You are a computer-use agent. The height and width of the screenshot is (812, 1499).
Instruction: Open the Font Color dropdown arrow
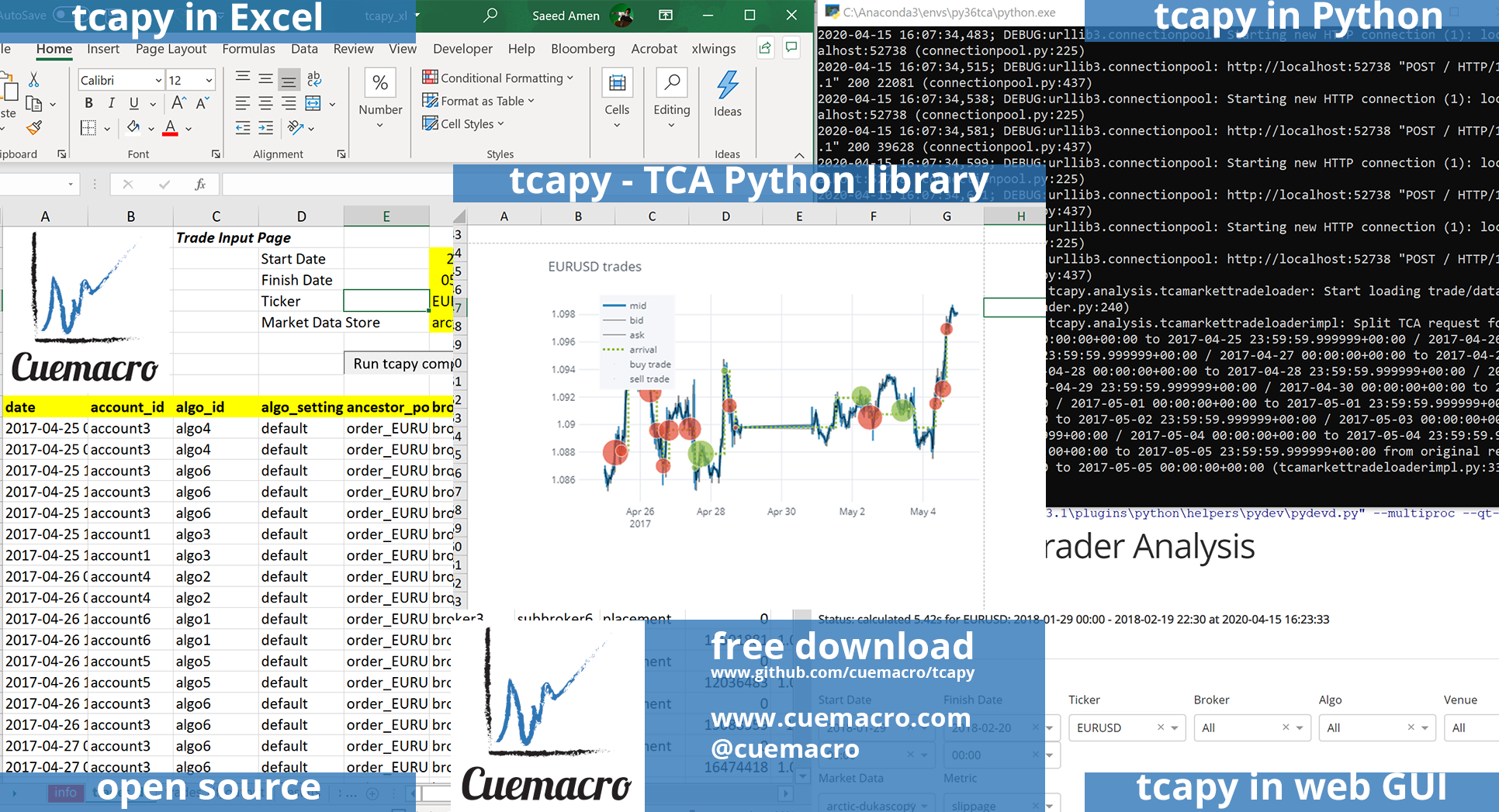[188, 129]
